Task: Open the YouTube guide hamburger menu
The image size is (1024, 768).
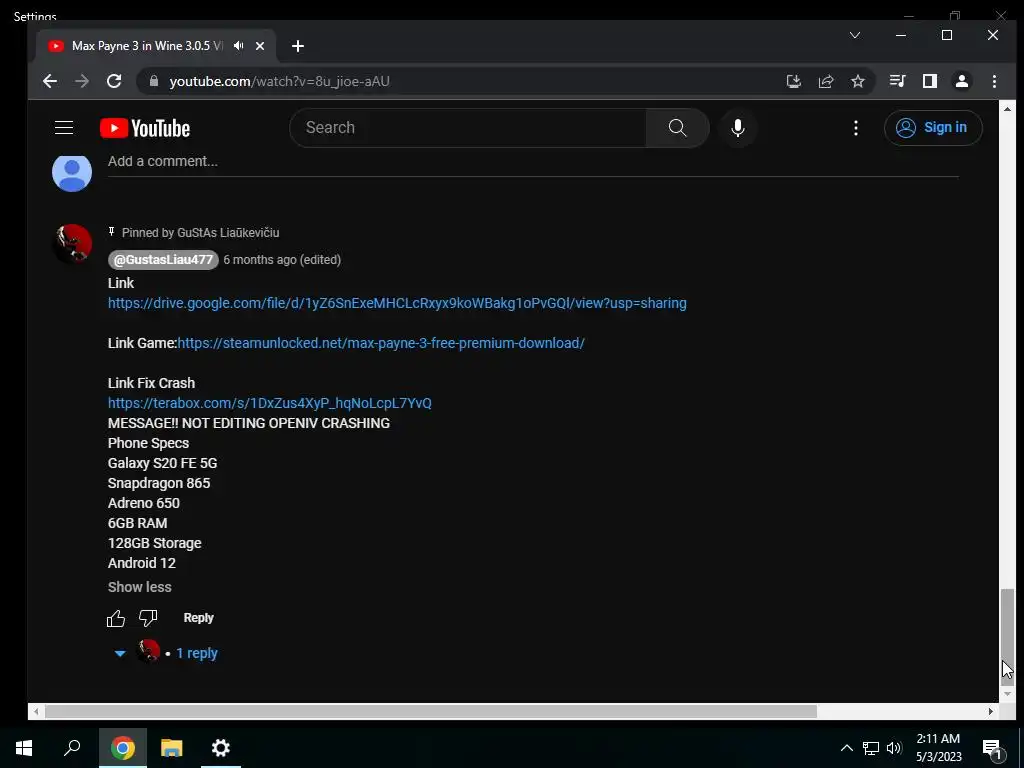Action: (x=64, y=127)
